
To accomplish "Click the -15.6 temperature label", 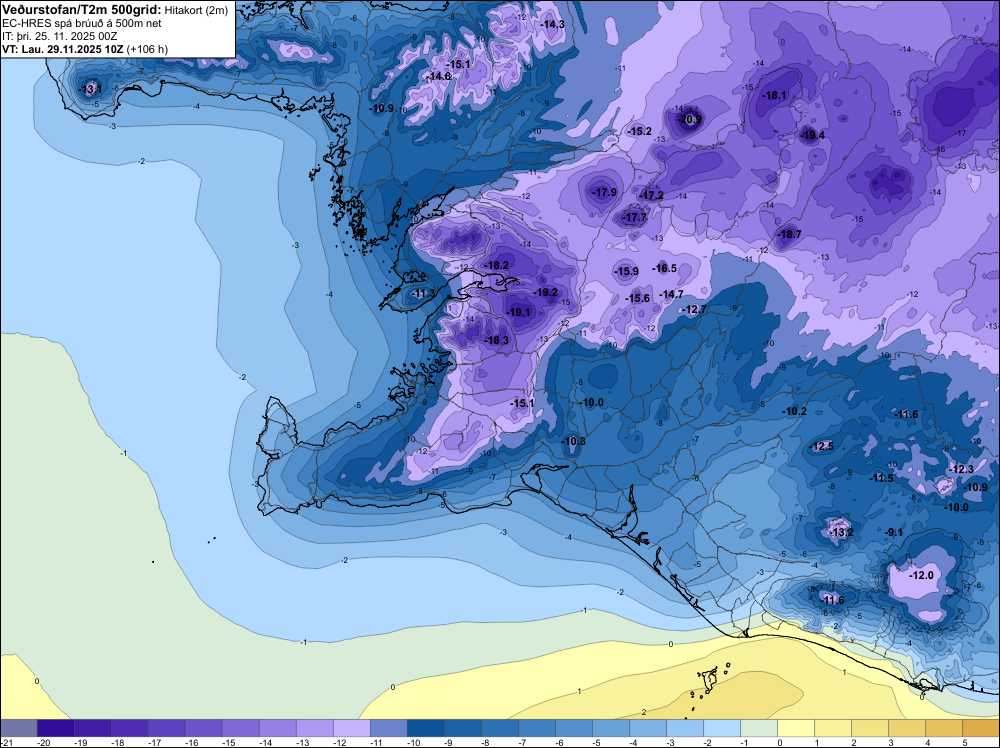I will 638,298.
